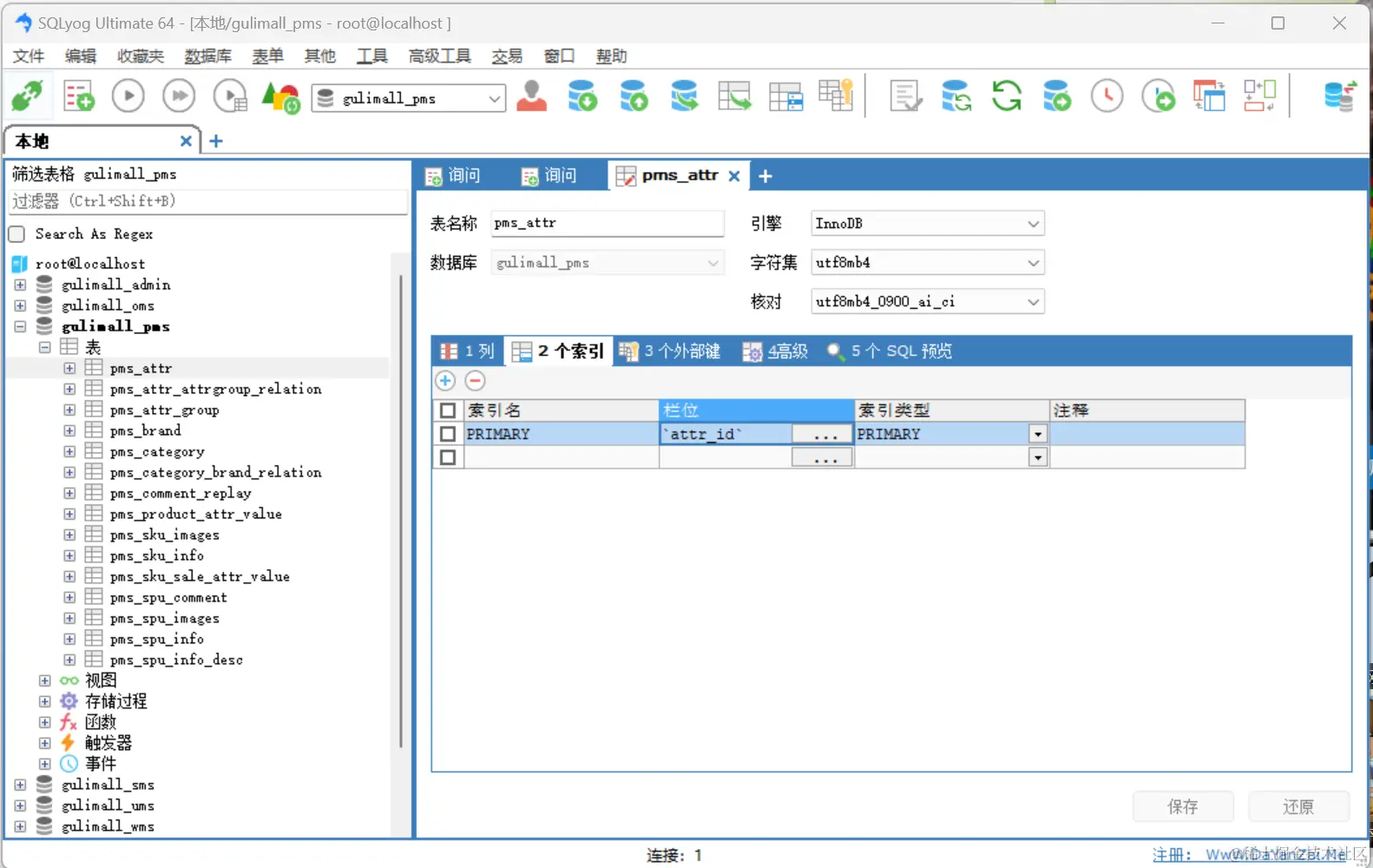Switch to the 4 高级 tab
Image resolution: width=1373 pixels, height=868 pixels.
pos(775,351)
